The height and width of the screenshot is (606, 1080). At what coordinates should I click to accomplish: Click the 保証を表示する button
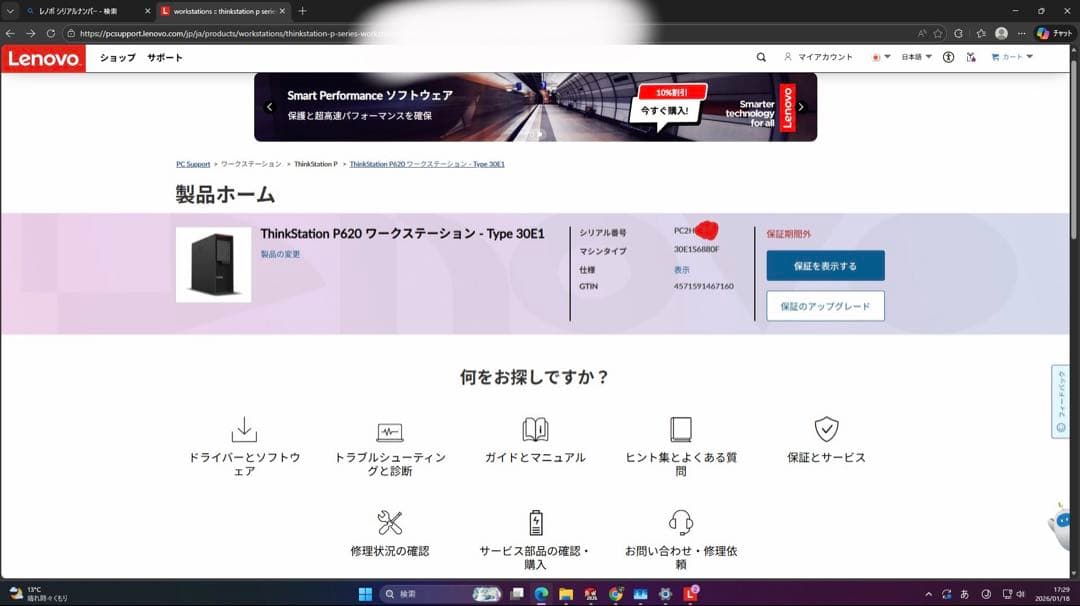824,266
